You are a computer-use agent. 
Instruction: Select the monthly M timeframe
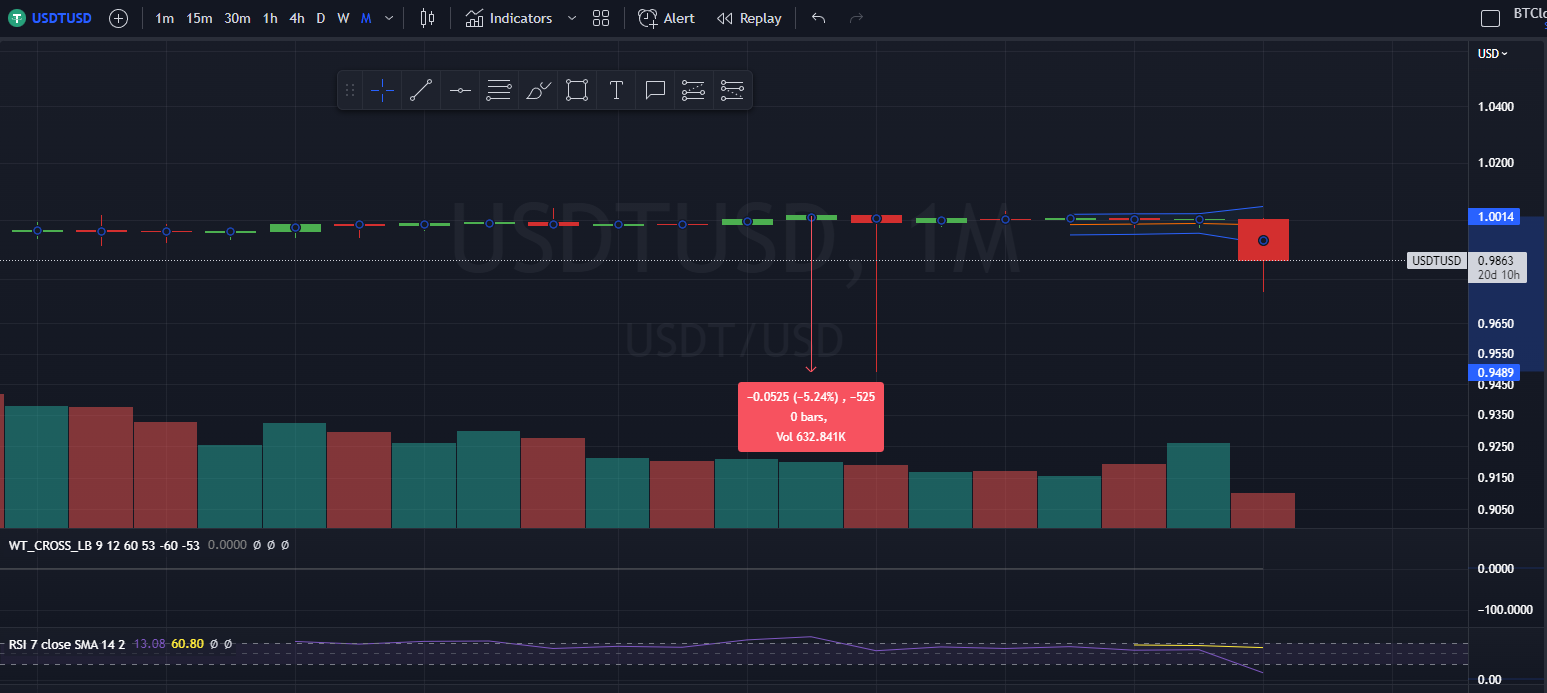(x=366, y=18)
